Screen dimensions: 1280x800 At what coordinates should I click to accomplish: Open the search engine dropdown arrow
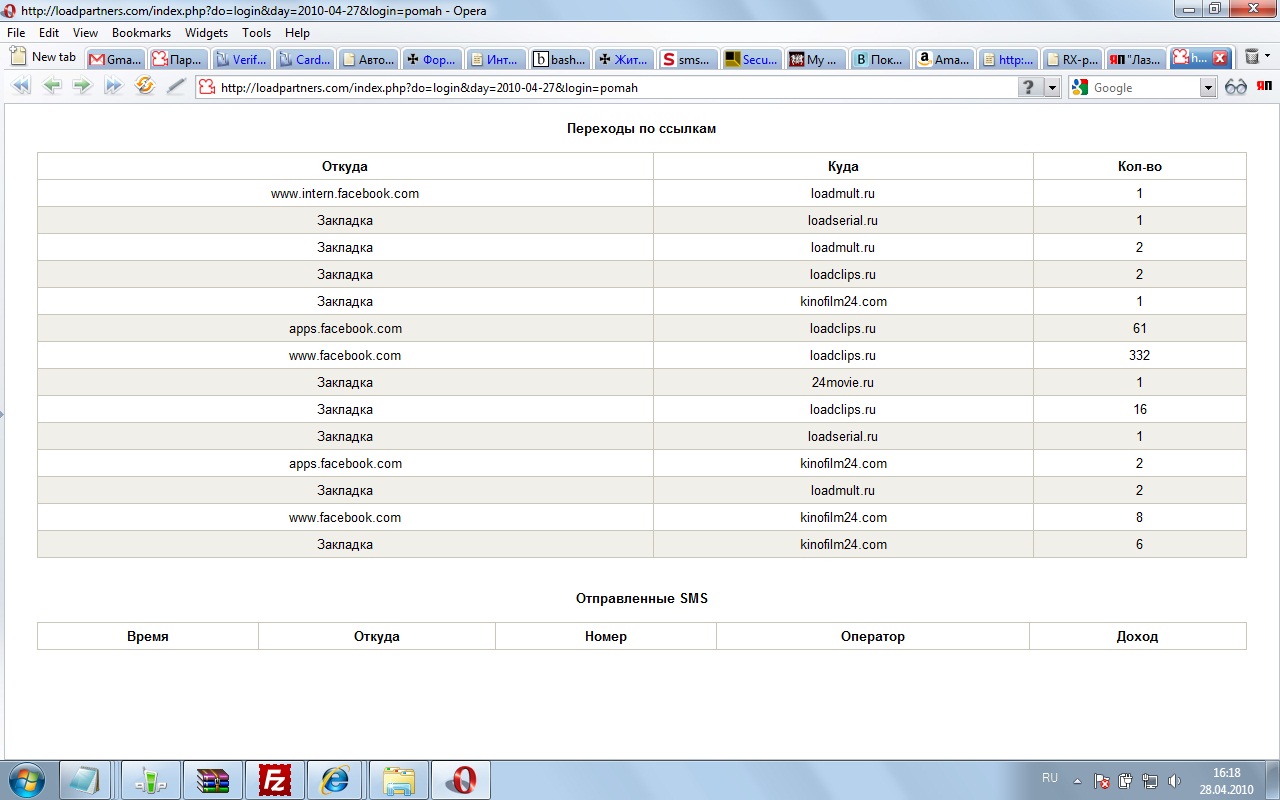pos(1208,88)
